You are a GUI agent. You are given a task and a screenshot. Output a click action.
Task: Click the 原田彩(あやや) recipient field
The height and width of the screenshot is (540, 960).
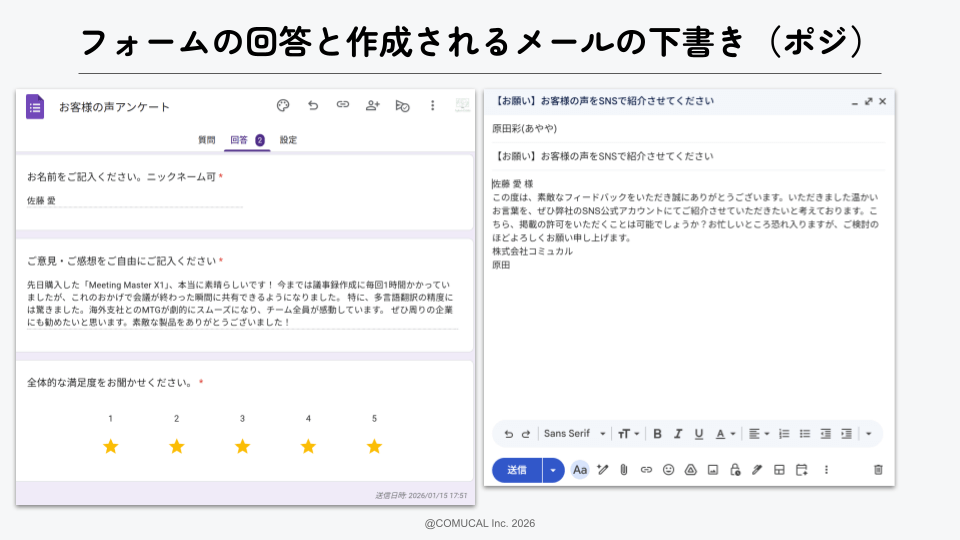(x=525, y=129)
